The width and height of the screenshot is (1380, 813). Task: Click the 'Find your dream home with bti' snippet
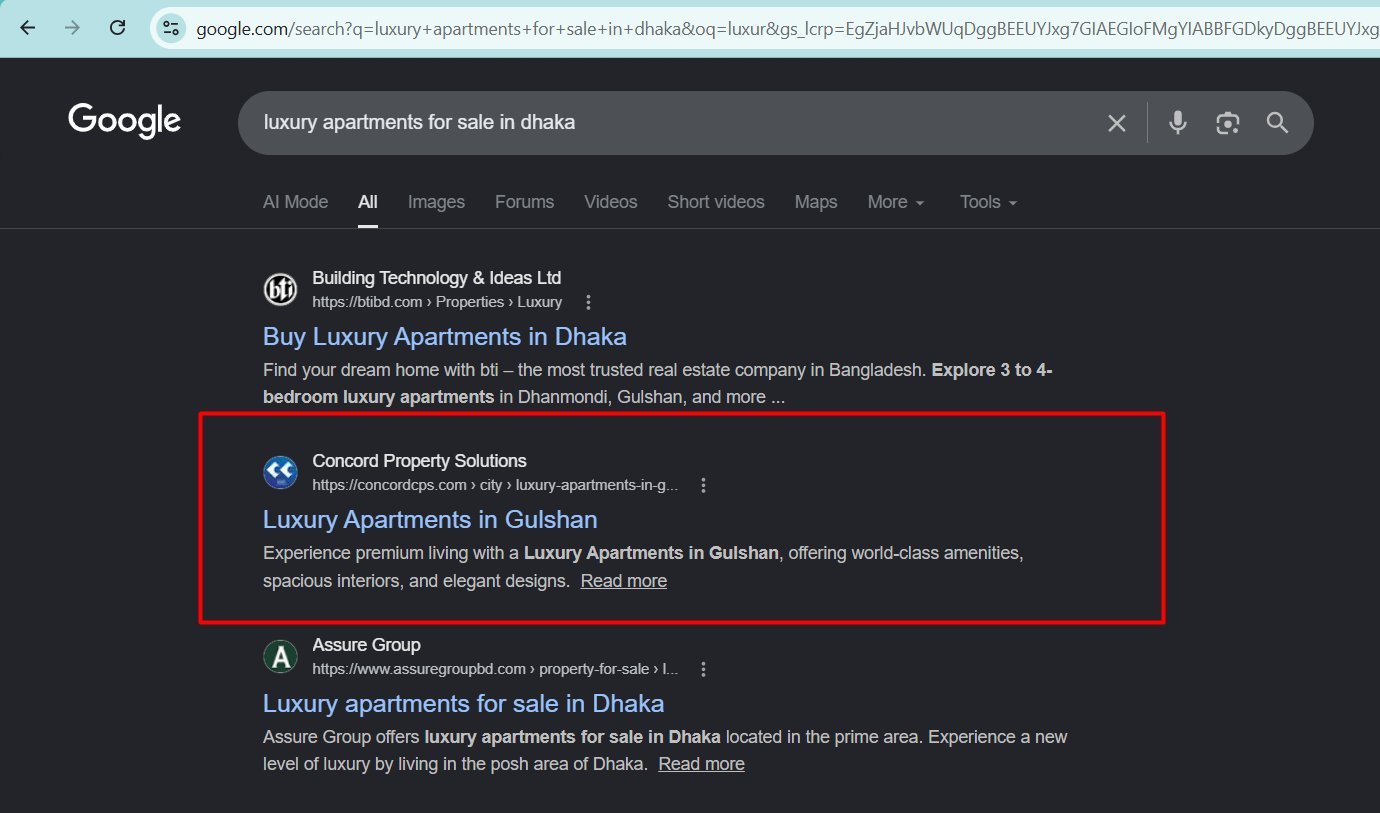[657, 383]
